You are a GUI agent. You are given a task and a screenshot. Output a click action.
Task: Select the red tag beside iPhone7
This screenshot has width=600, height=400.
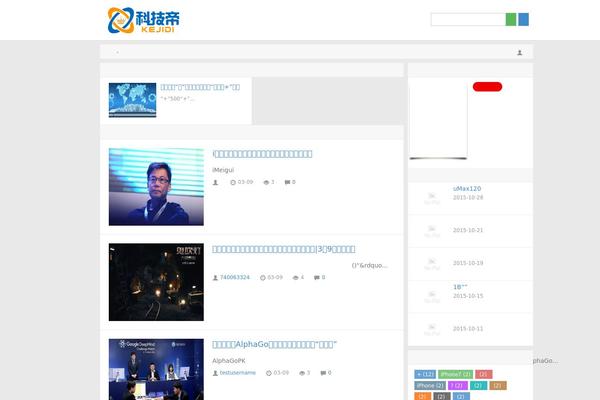click(x=484, y=374)
